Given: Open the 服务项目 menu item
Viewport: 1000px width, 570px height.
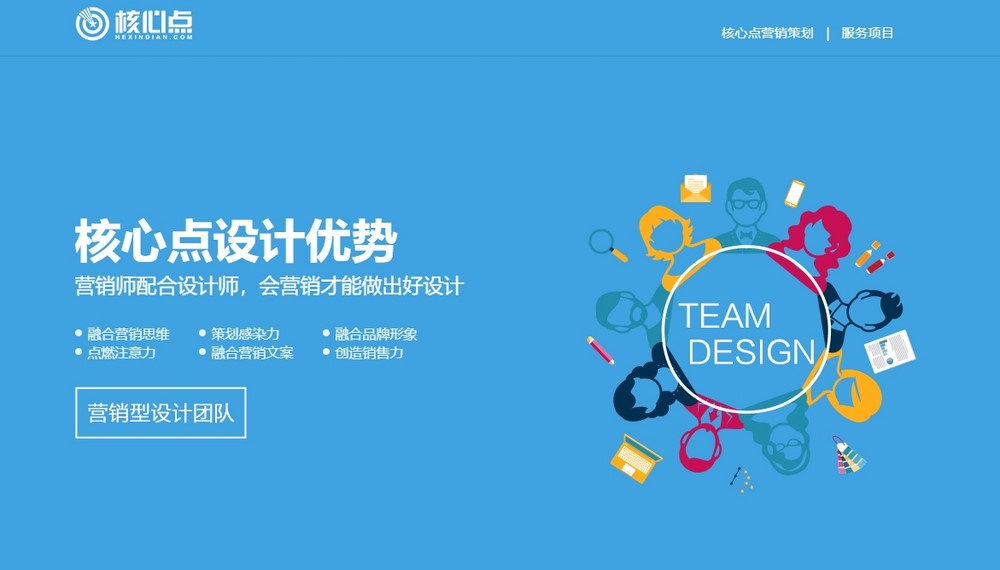Looking at the screenshot, I should [867, 33].
